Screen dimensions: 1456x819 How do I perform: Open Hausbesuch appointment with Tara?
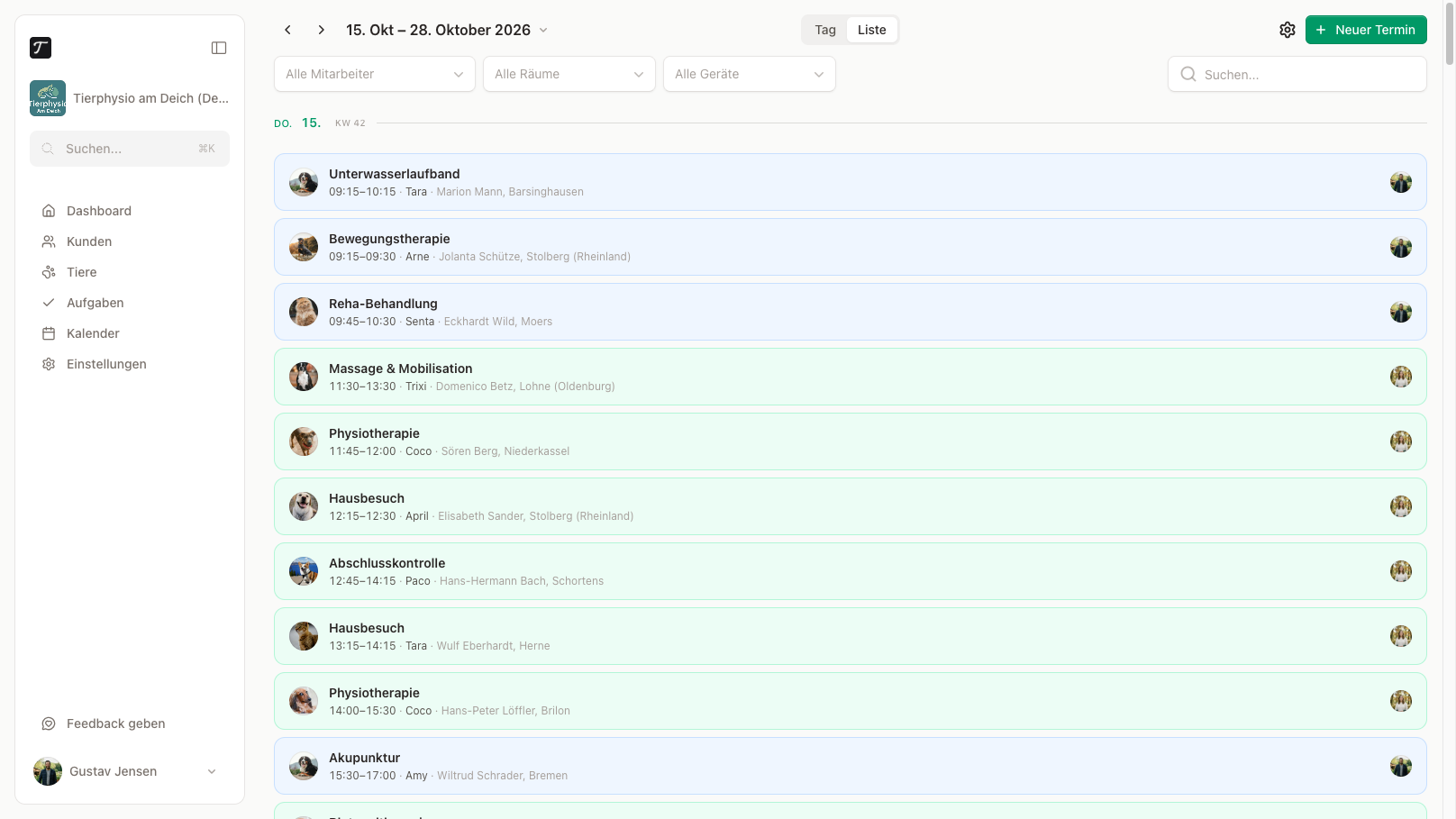(851, 636)
